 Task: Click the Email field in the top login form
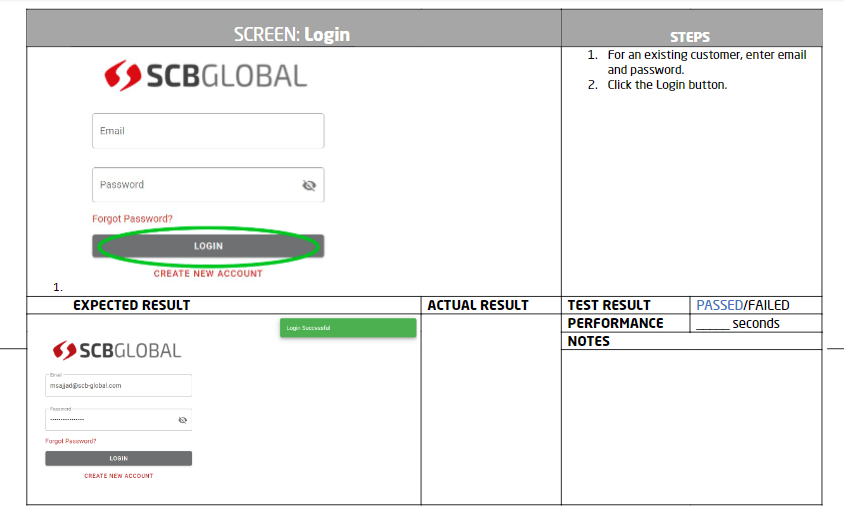[208, 131]
